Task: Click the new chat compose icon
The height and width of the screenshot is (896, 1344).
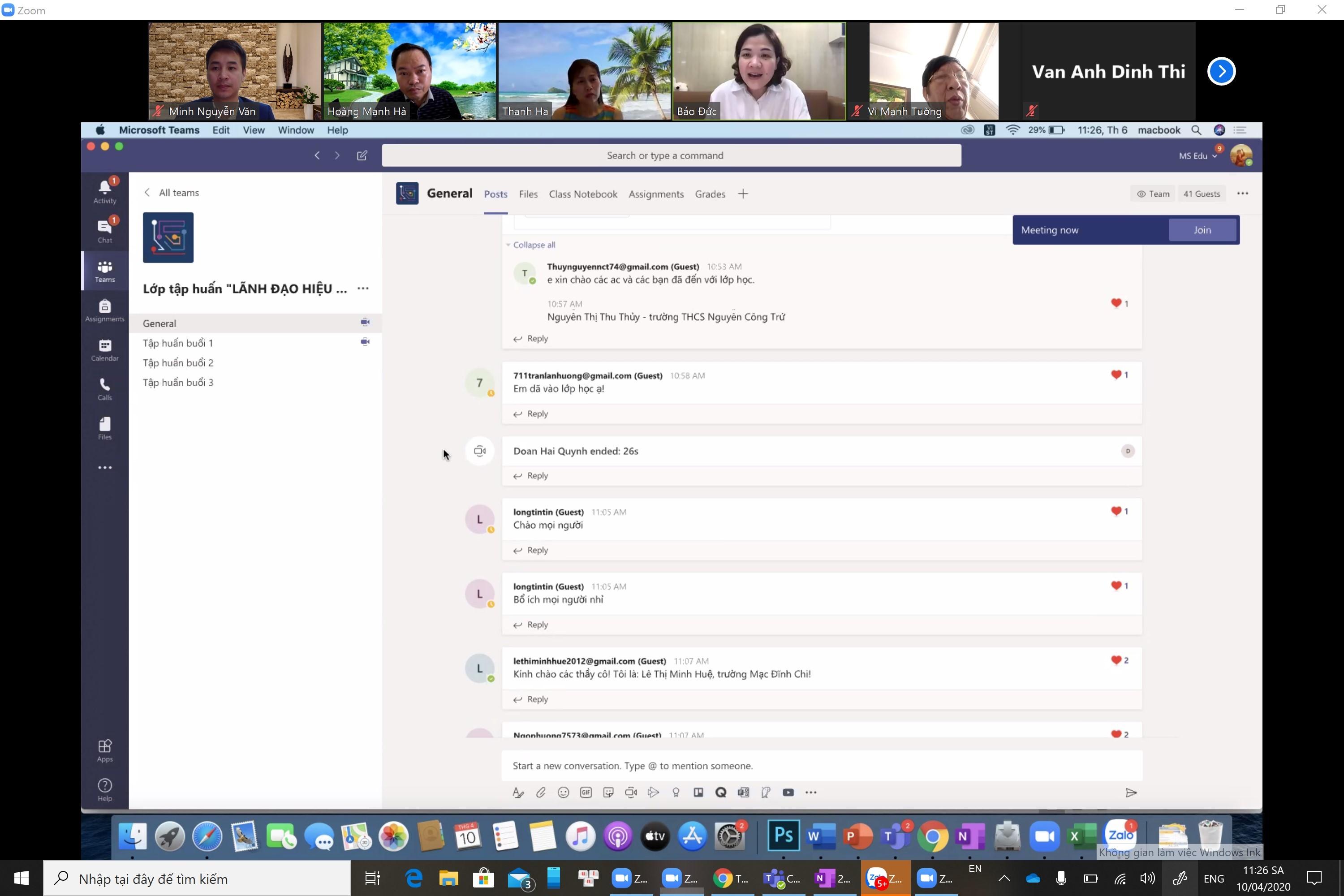Action: point(362,155)
